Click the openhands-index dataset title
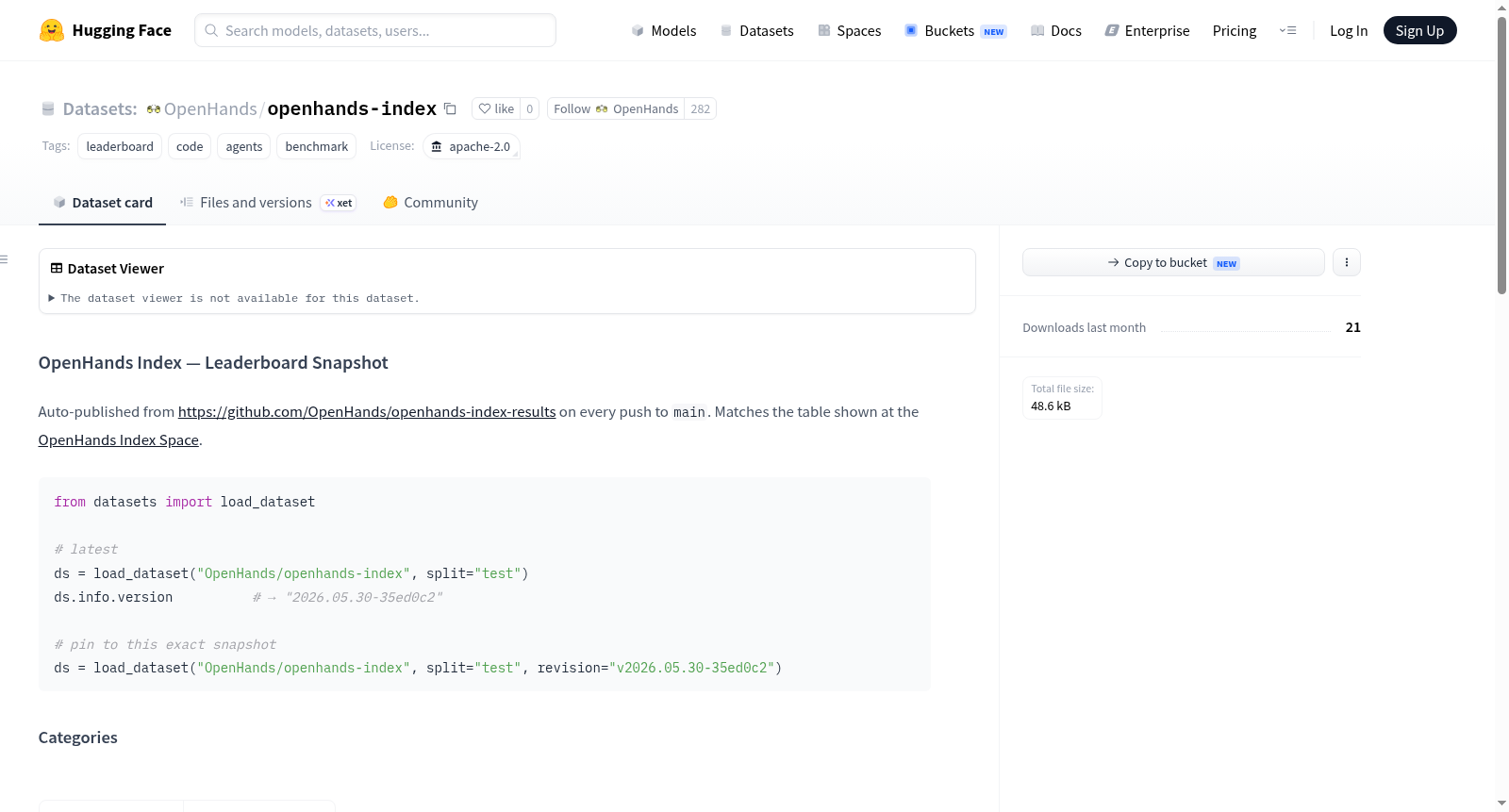 pyautogui.click(x=352, y=108)
